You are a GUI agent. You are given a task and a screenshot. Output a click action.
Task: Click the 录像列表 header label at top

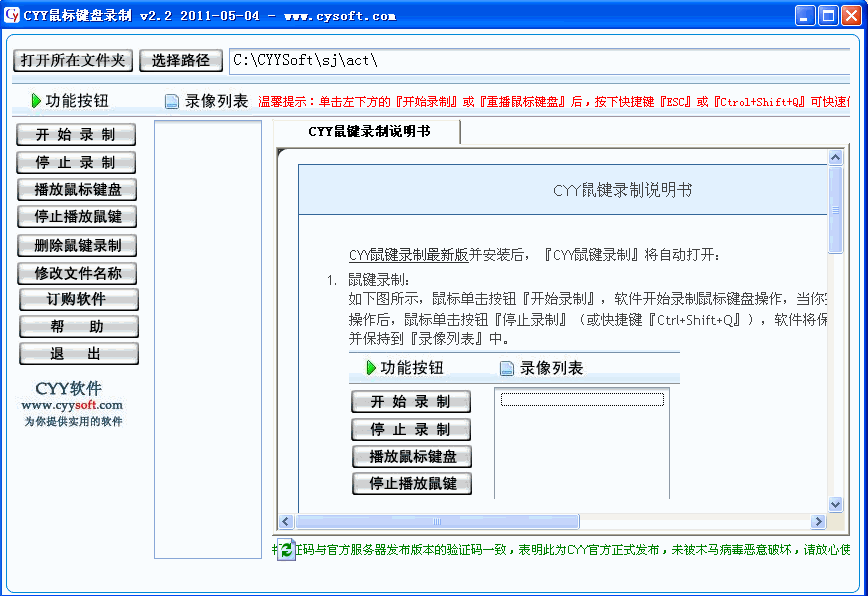tap(216, 101)
